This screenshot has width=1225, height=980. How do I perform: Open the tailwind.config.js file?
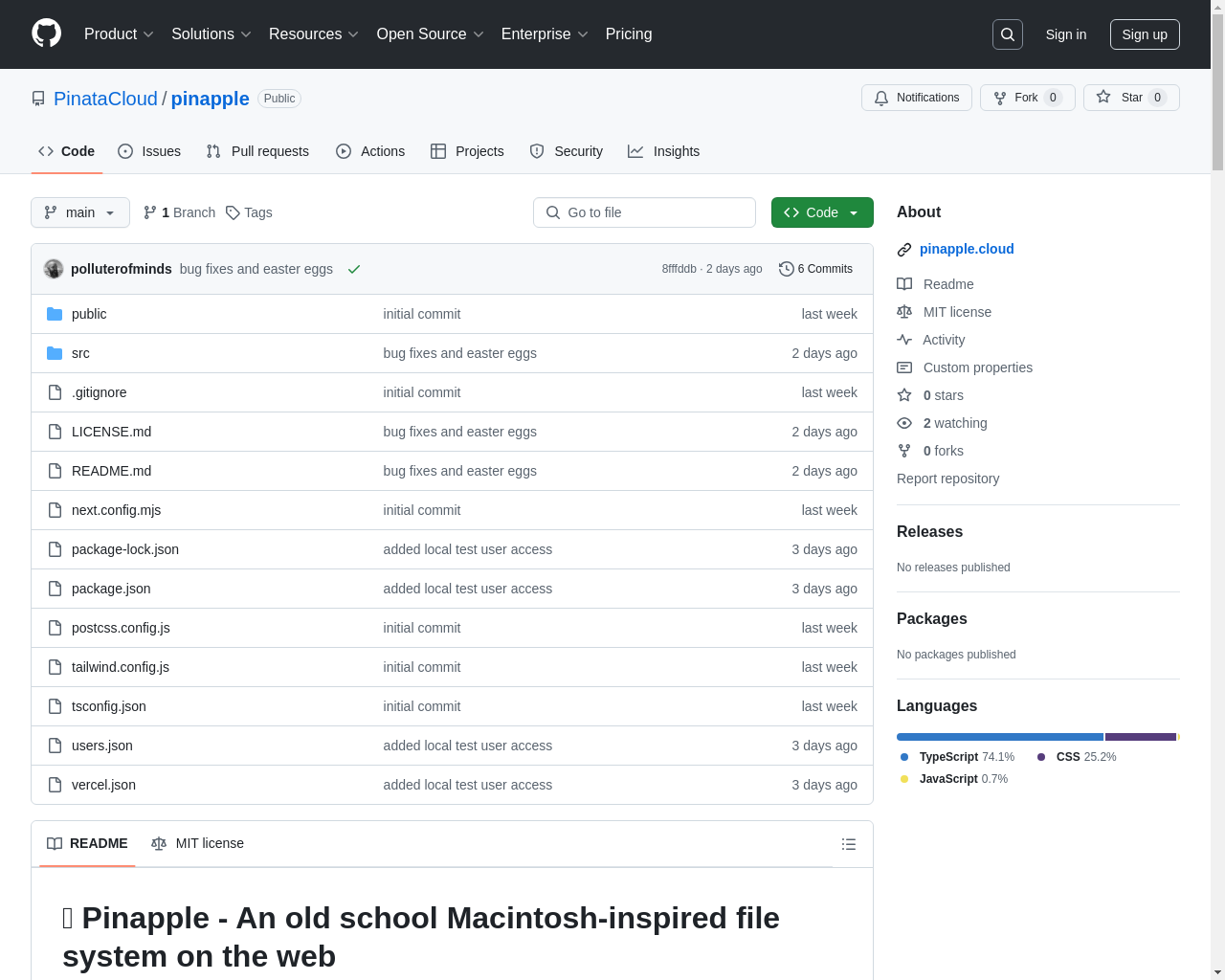click(x=121, y=667)
